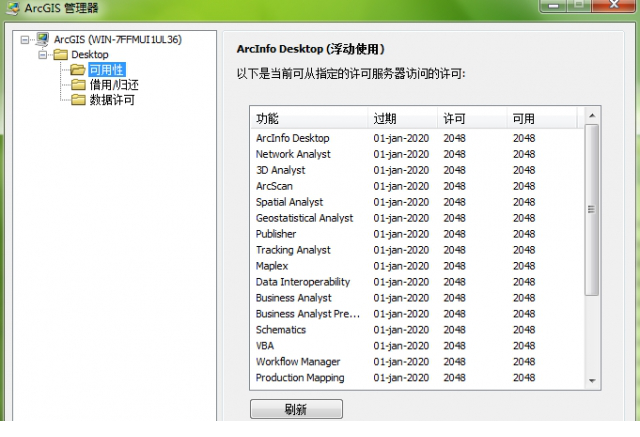Screen dimensions: 640x437
Task: Click the ArcGIS 管理器 title bar icon
Action: coord(13,8)
